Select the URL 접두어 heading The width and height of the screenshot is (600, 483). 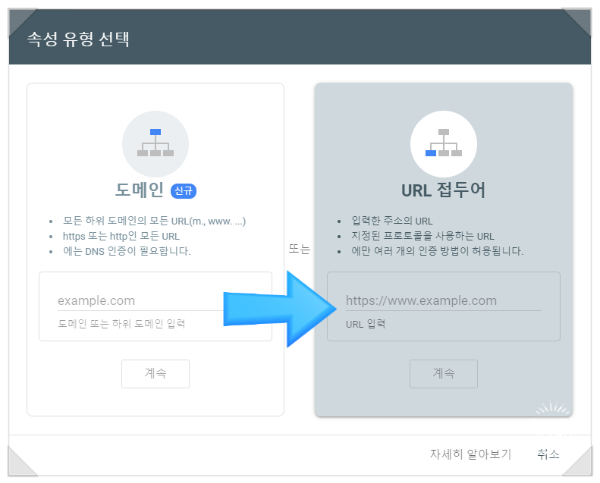443,190
